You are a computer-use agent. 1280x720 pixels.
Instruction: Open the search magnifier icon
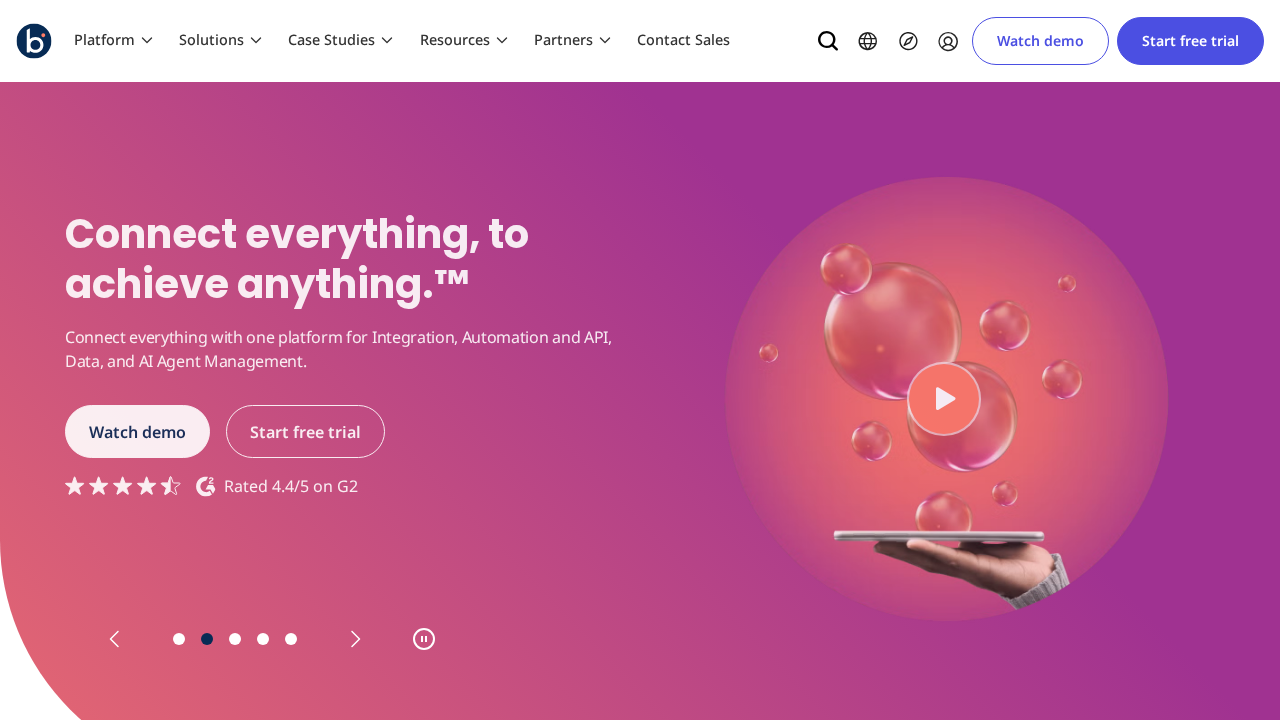828,41
